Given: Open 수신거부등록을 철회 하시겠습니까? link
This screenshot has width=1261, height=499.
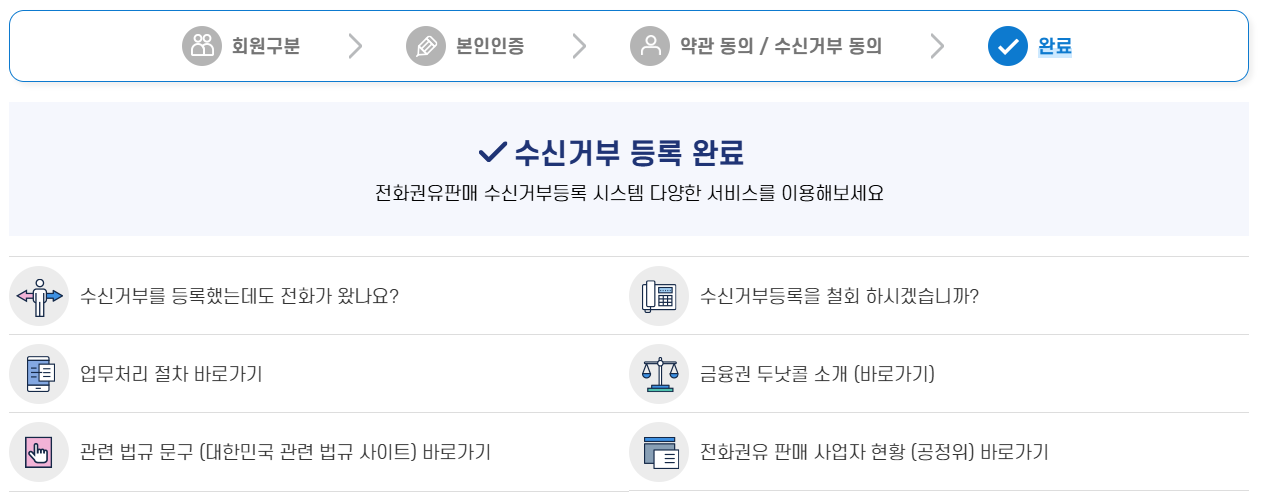Looking at the screenshot, I should click(840, 296).
